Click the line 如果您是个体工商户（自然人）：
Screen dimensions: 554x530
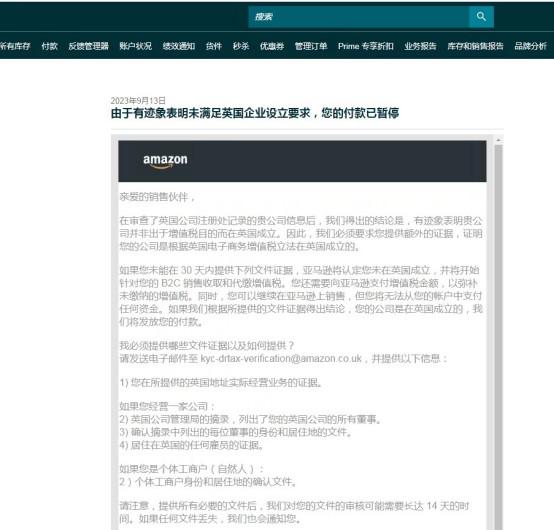(192, 469)
